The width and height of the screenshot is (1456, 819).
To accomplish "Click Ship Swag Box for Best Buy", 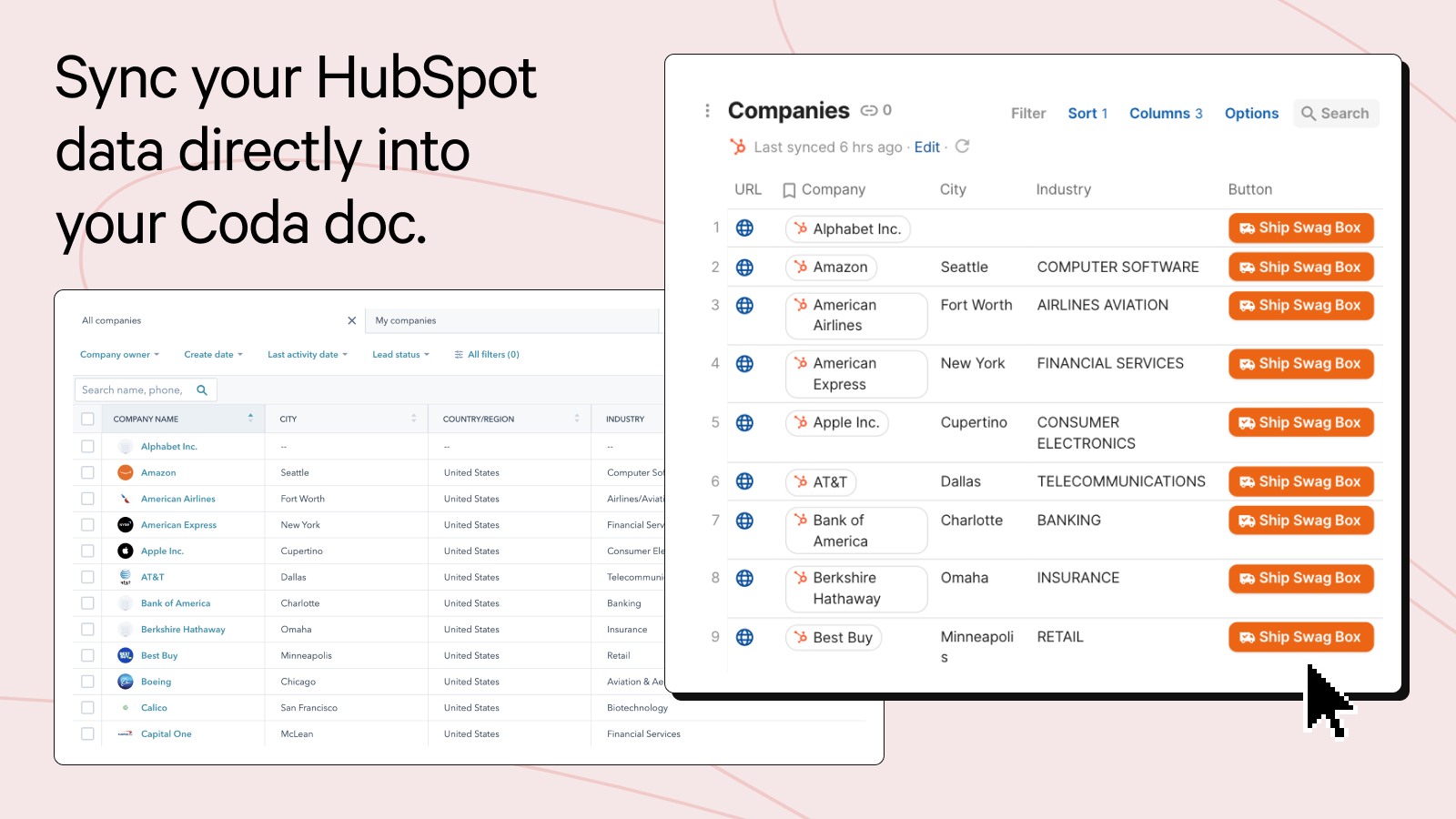I will point(1301,637).
